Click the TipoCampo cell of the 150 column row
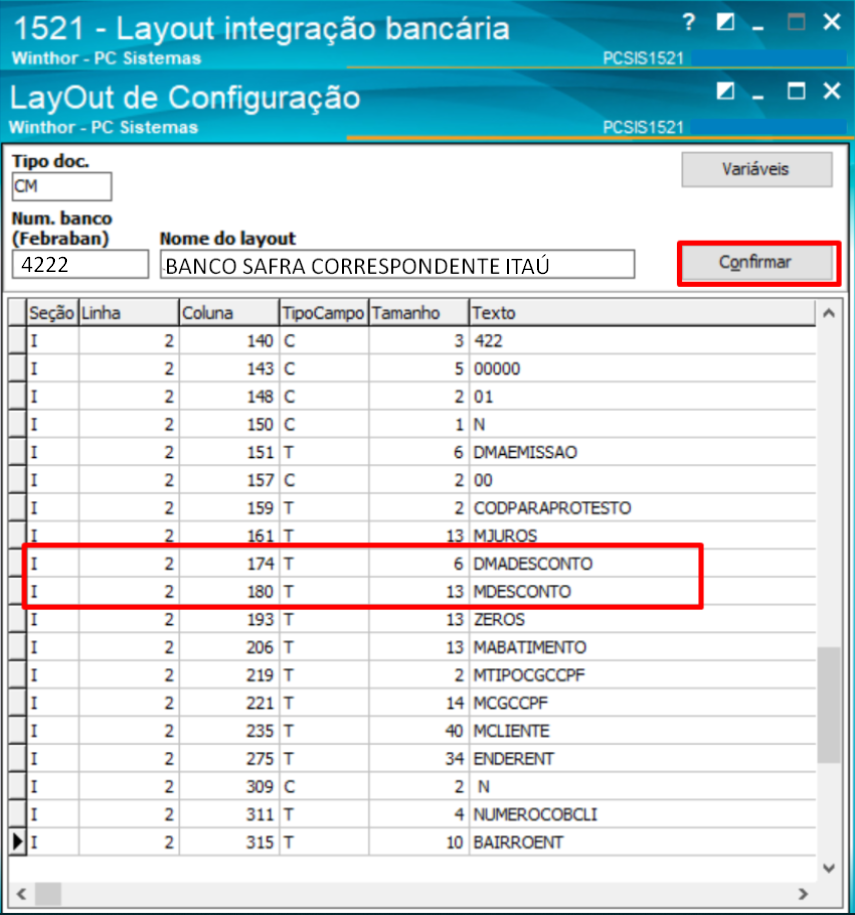Image resolution: width=855 pixels, height=915 pixels. 323,424
